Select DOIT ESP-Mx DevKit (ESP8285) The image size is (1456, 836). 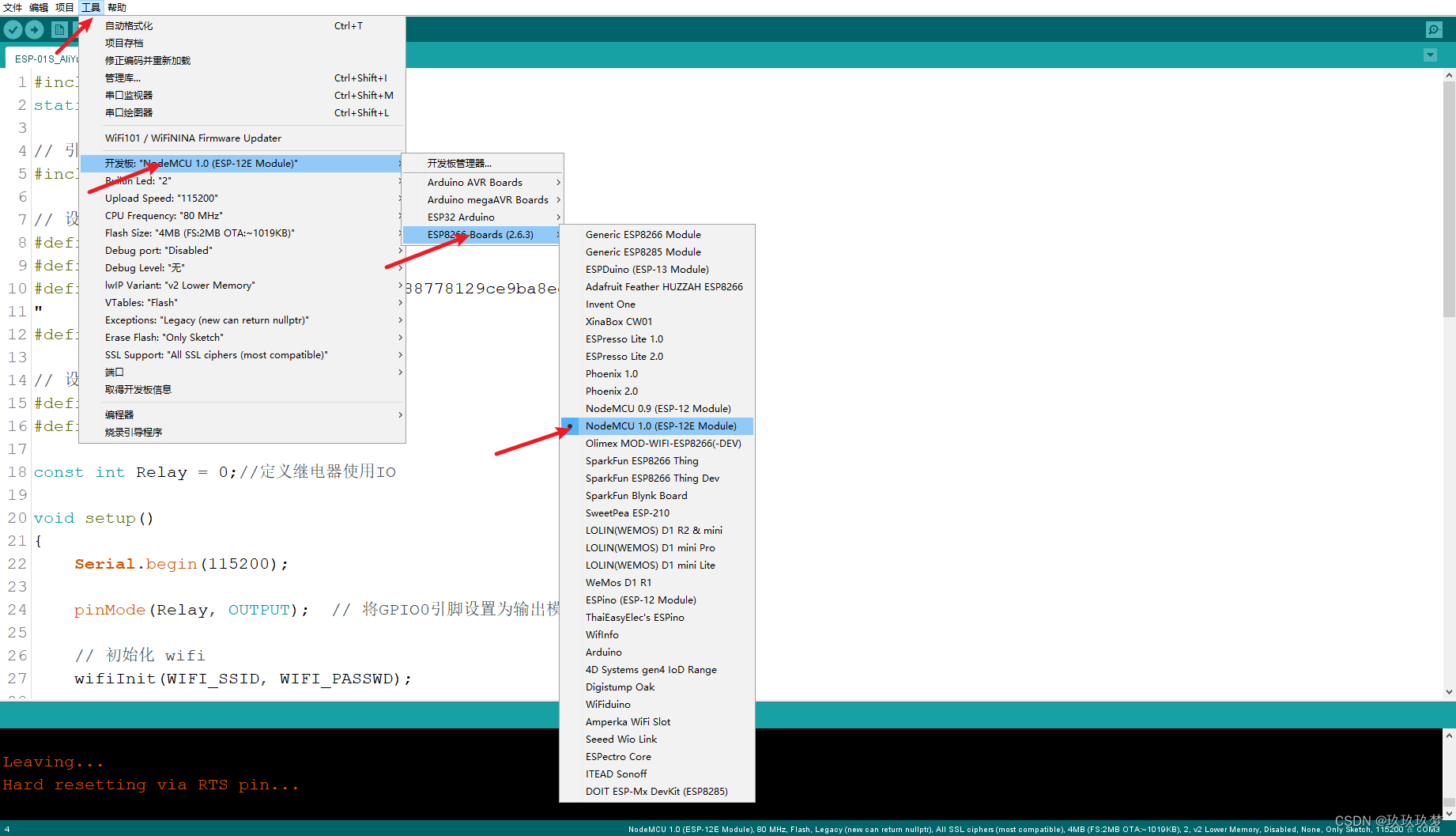[657, 792]
